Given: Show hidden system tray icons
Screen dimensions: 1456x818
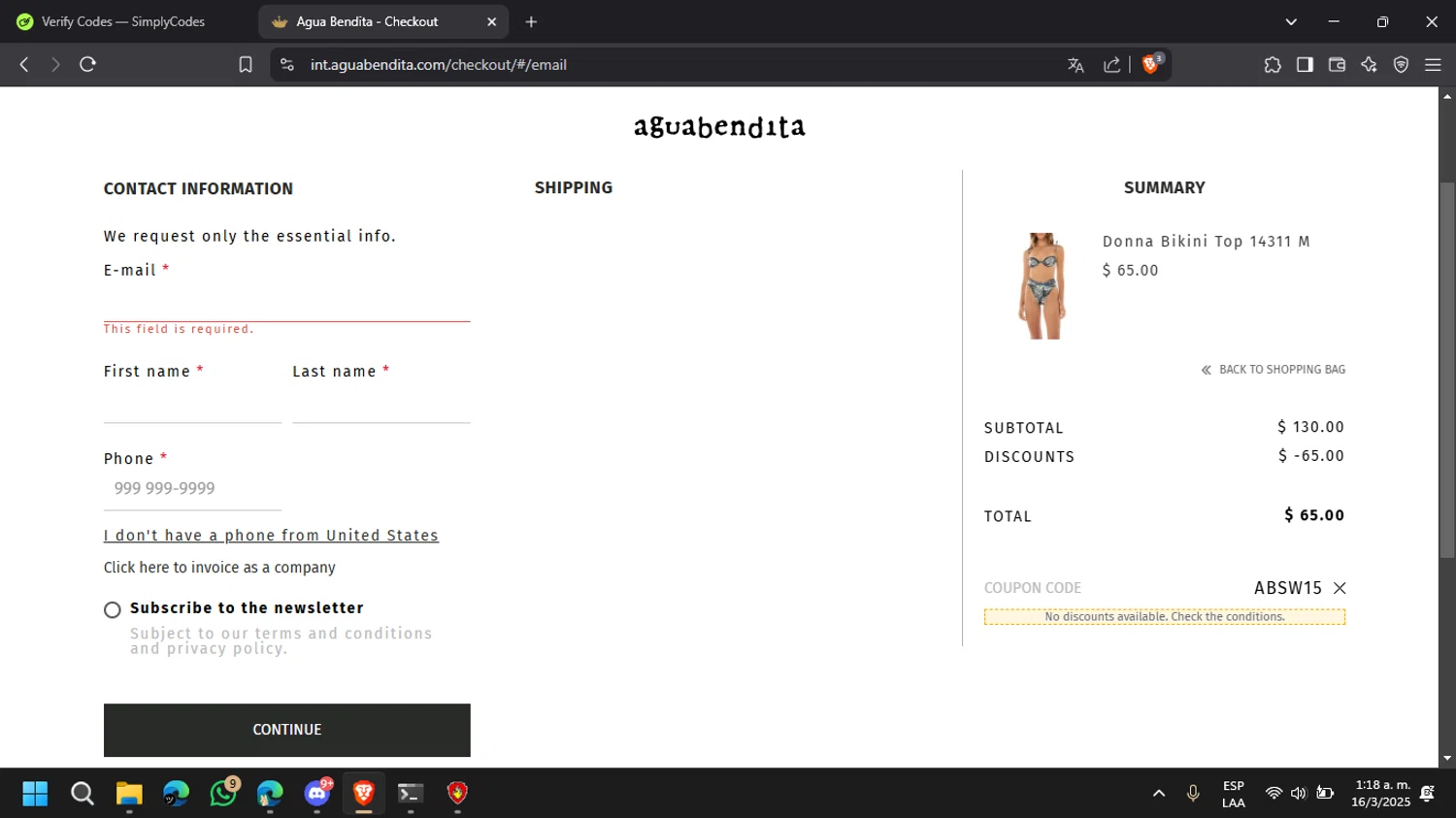Looking at the screenshot, I should [x=1158, y=794].
